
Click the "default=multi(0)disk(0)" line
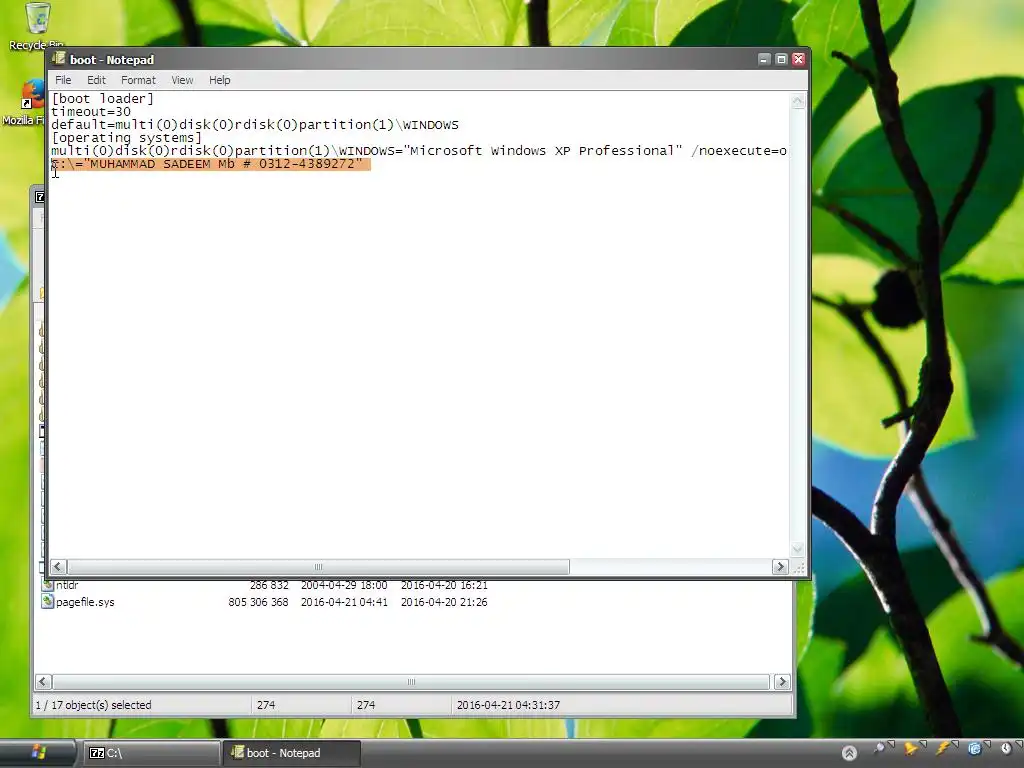pos(255,125)
